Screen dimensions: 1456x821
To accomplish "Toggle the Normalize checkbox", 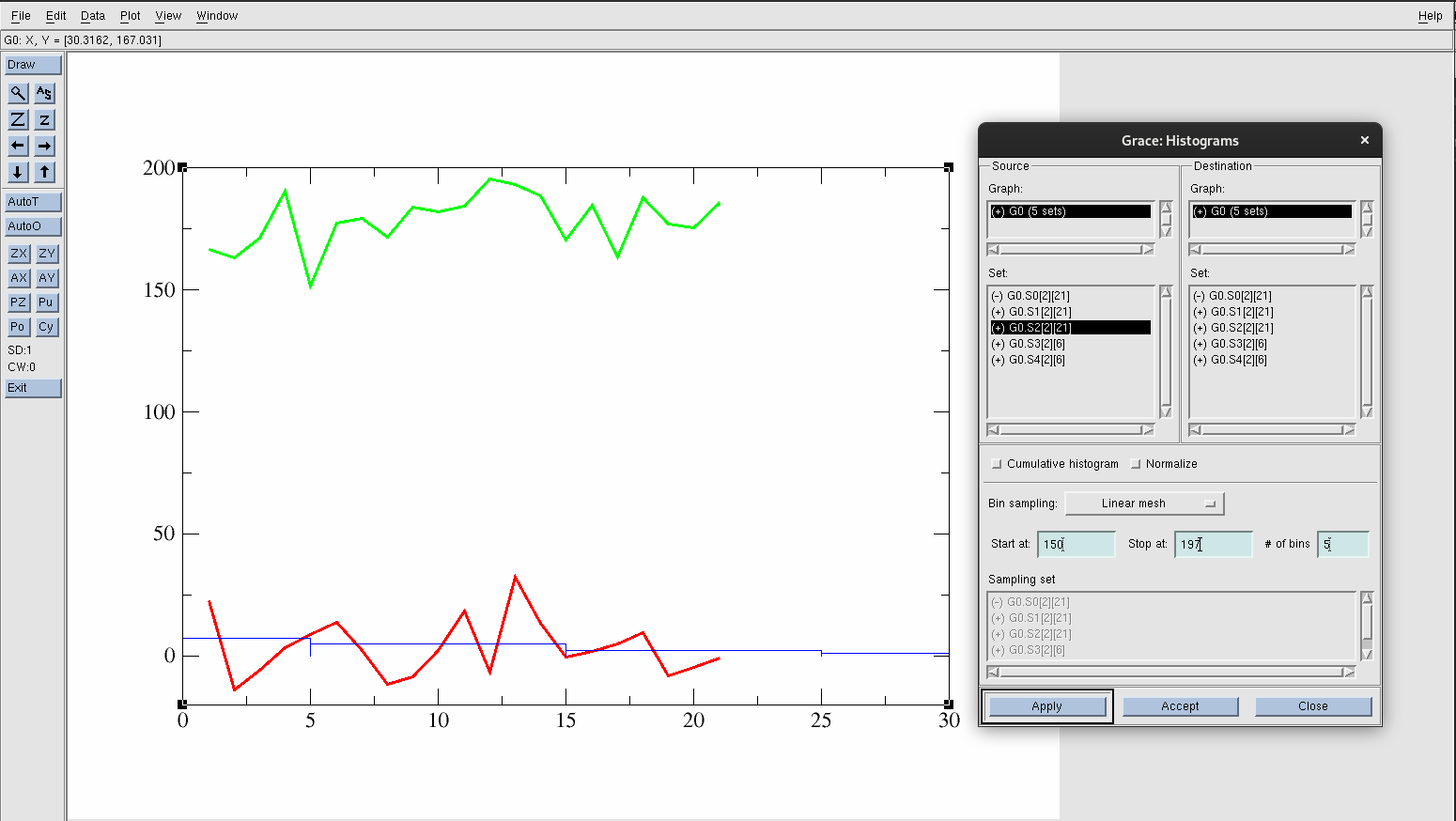I will click(1136, 464).
